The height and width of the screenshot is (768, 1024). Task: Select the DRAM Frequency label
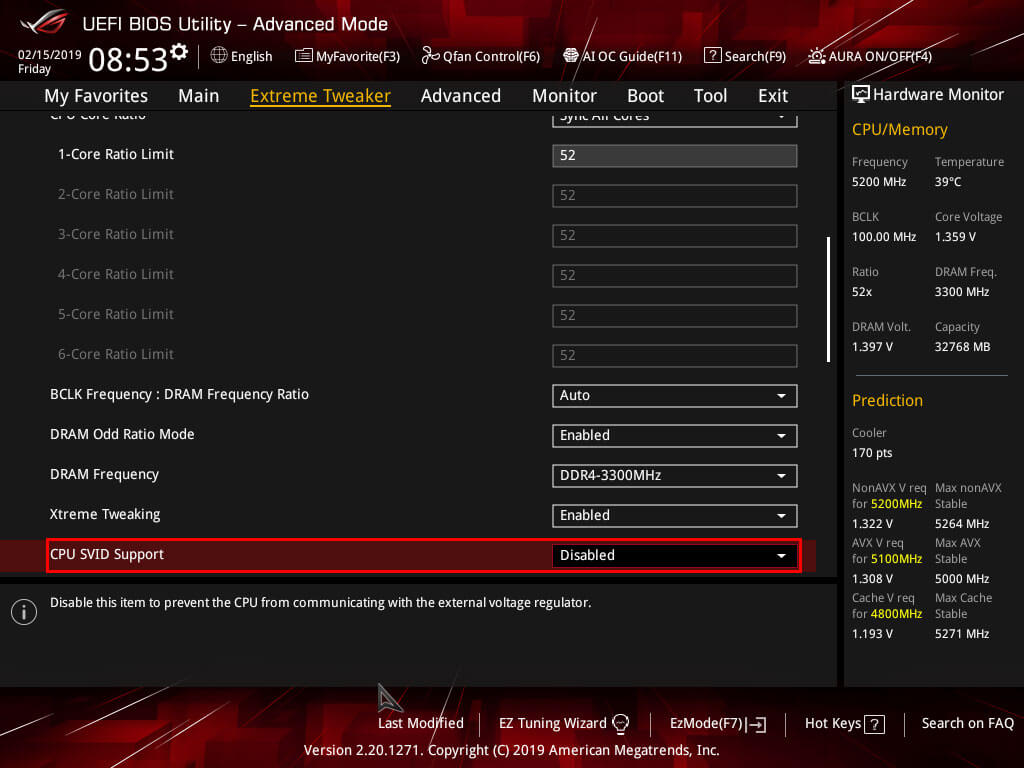coord(104,475)
